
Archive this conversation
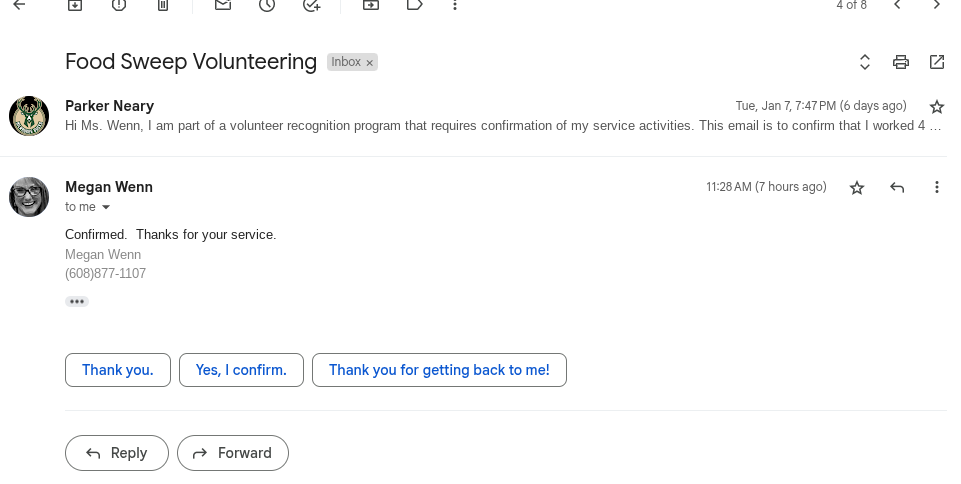point(75,5)
